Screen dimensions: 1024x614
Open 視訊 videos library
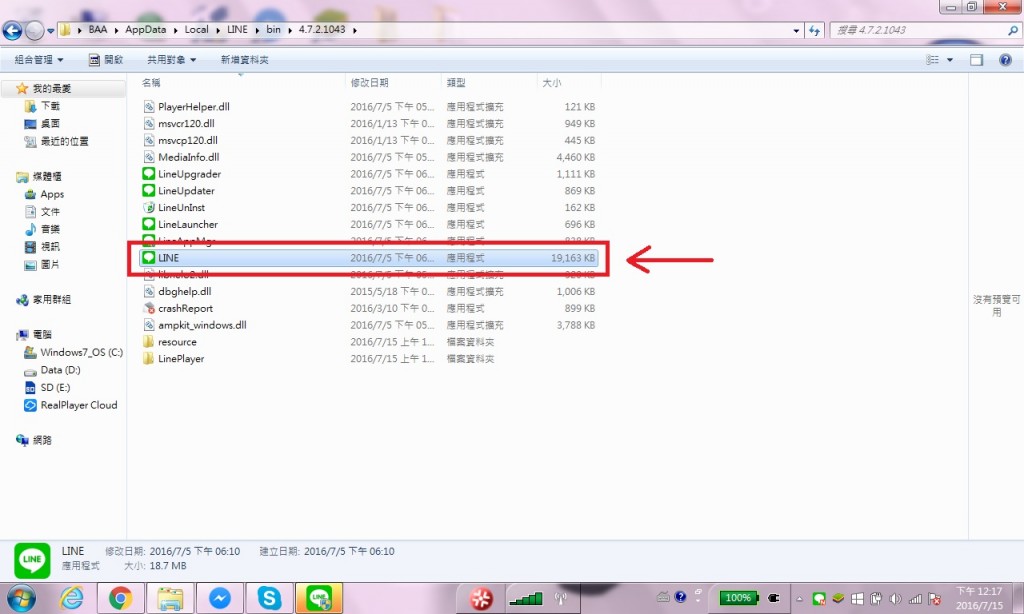coord(50,247)
